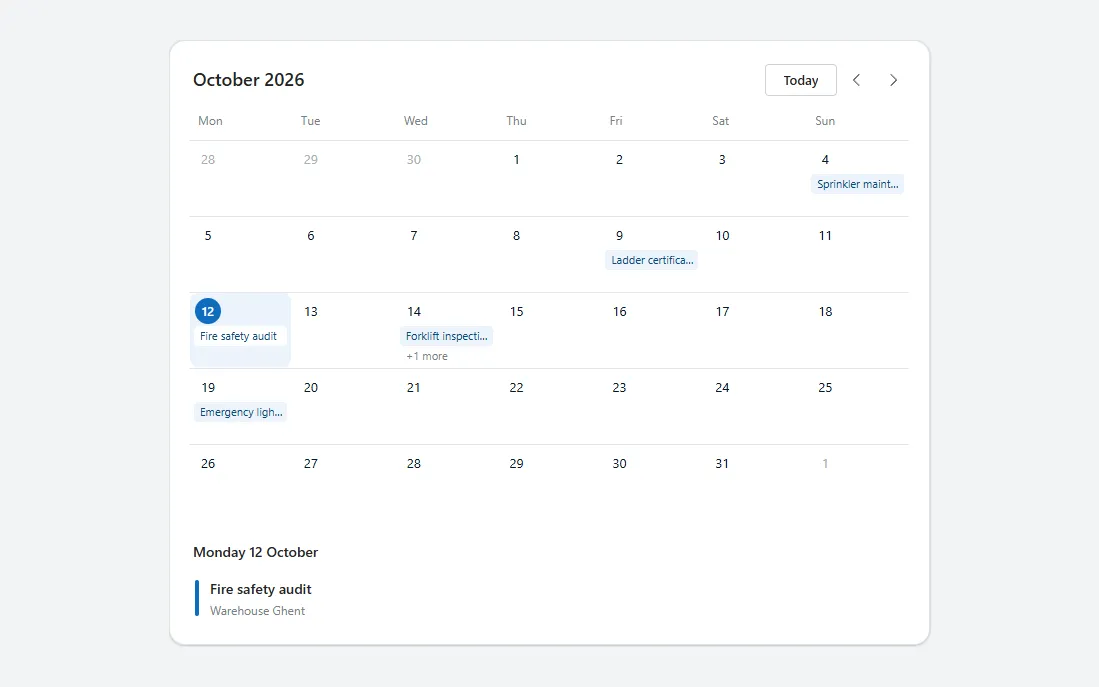Select October 16 in the calendar
The image size is (1099, 687).
619,311
